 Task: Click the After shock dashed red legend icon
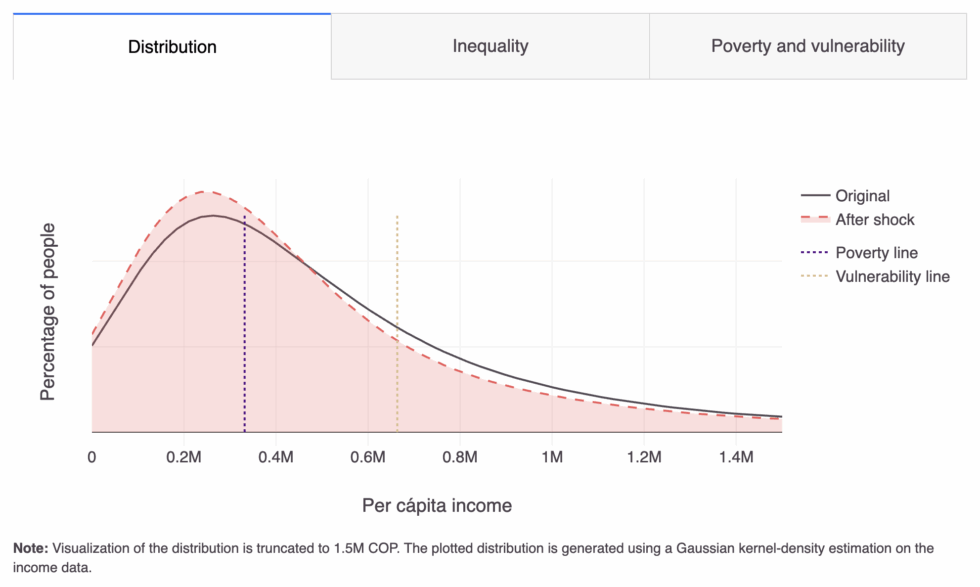pos(815,219)
